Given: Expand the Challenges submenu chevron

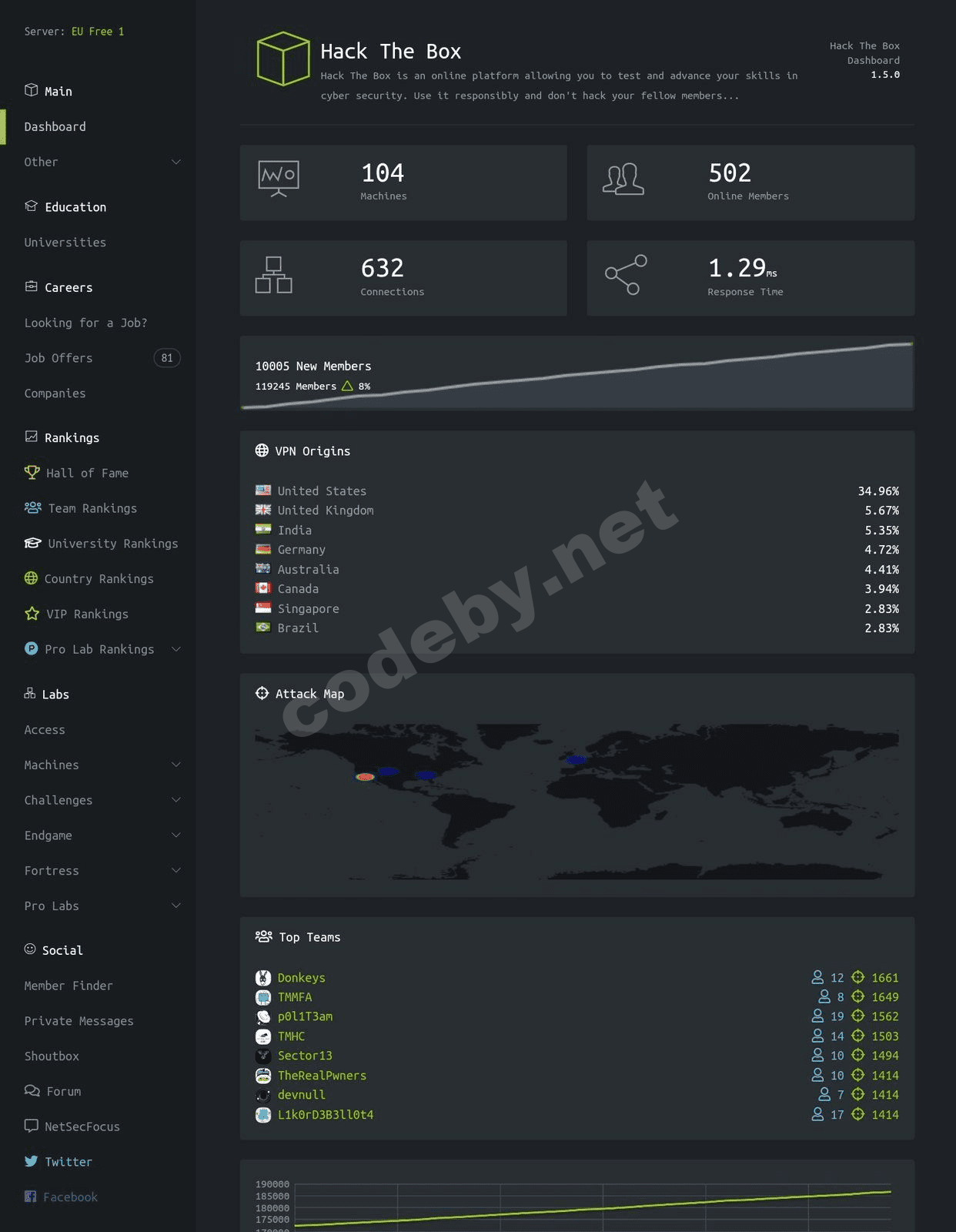Looking at the screenshot, I should [x=175, y=800].
